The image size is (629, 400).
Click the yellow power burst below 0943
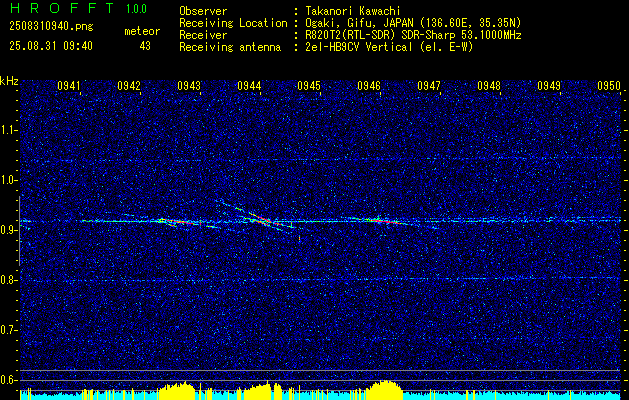[x=177, y=390]
